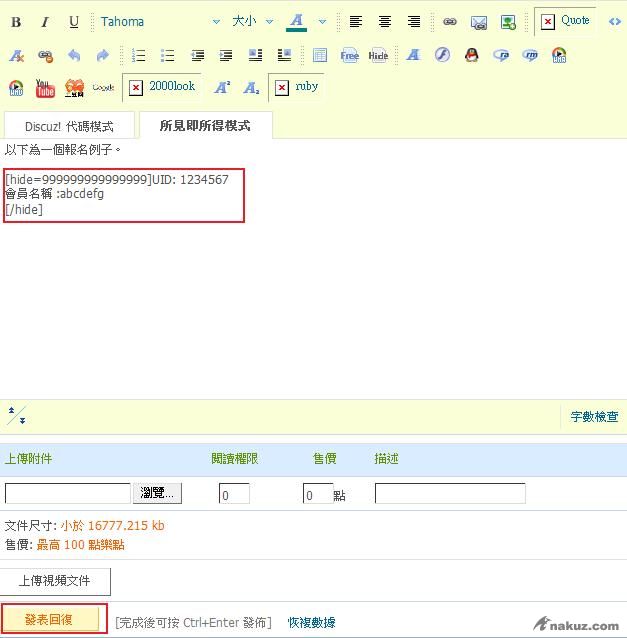Apply the font color A button
This screenshot has width=627, height=638.
tap(297, 22)
